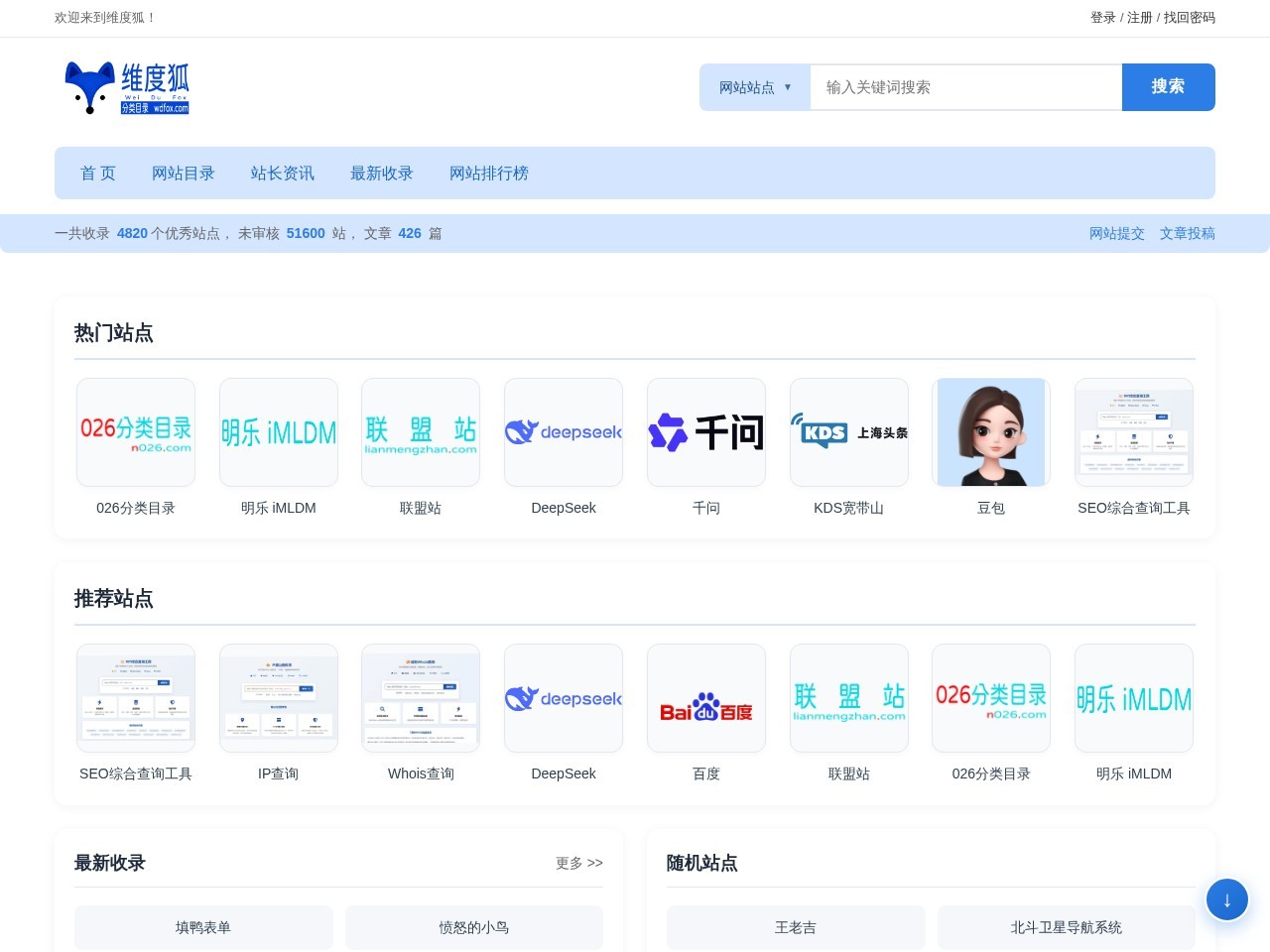Open the 网站站点 search type dropdown
The image size is (1270, 952).
click(755, 87)
